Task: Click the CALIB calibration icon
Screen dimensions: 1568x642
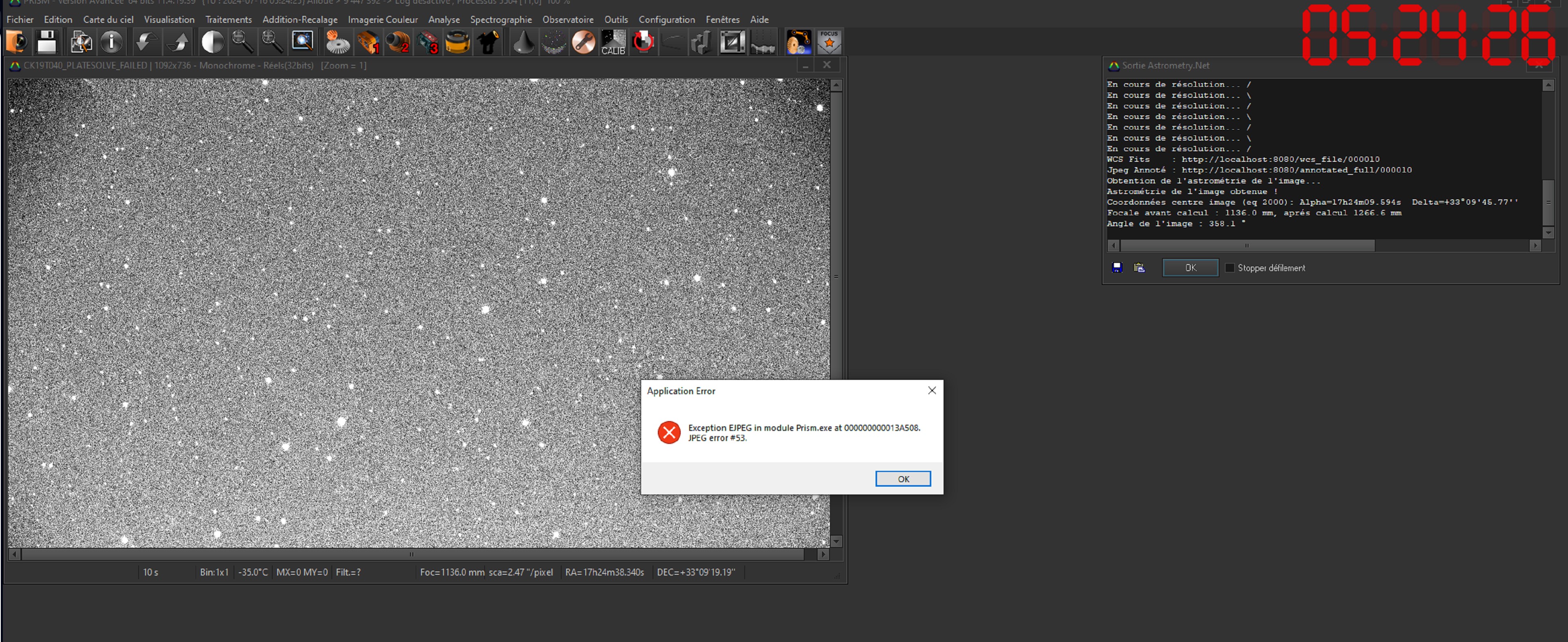Action: [613, 42]
